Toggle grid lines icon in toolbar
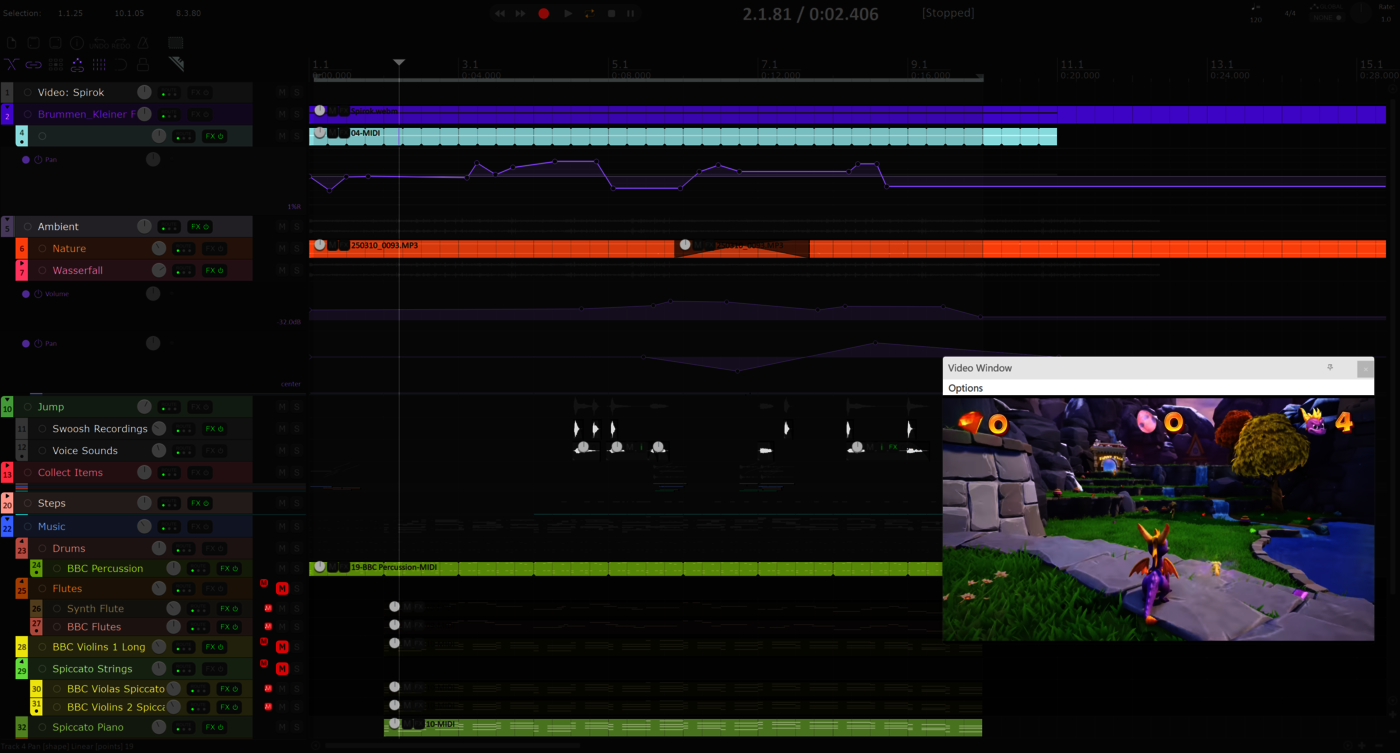This screenshot has height=753, width=1400. click(99, 64)
